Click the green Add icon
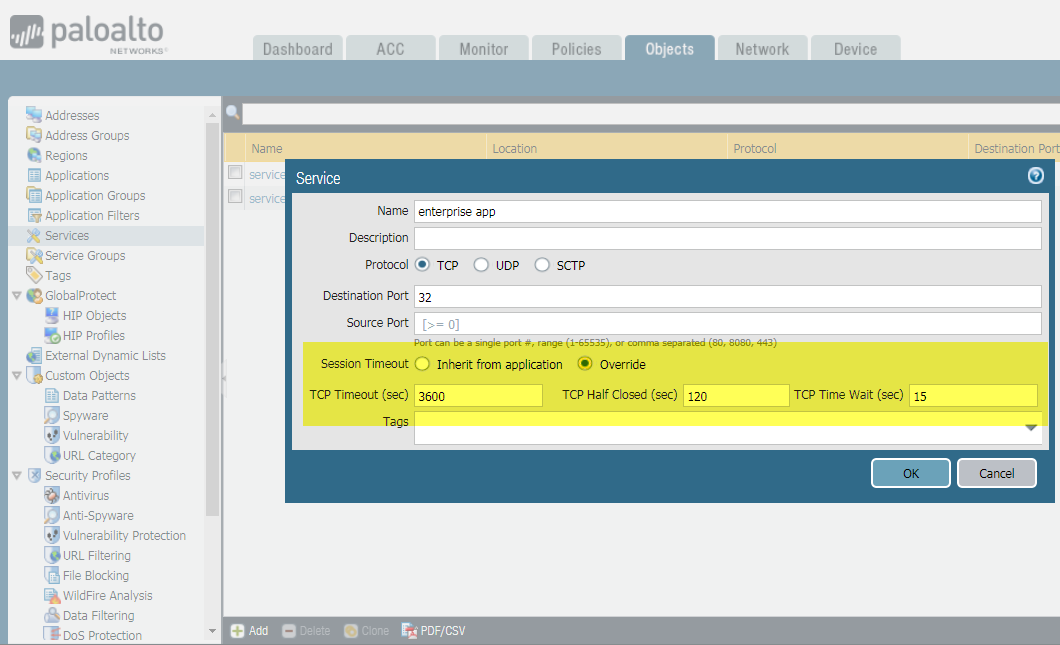 237,631
